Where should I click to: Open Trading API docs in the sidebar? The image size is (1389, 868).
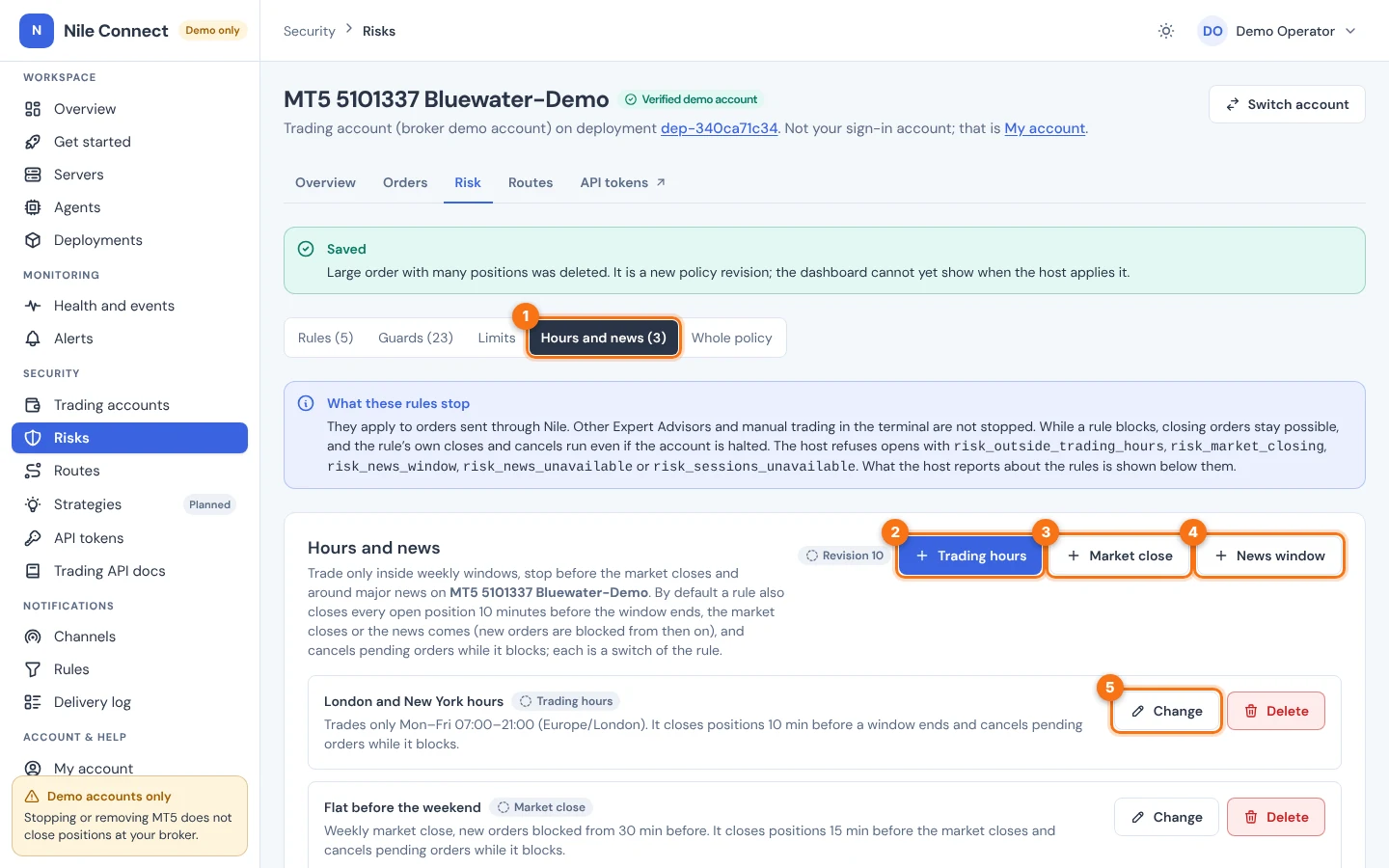coord(129,571)
